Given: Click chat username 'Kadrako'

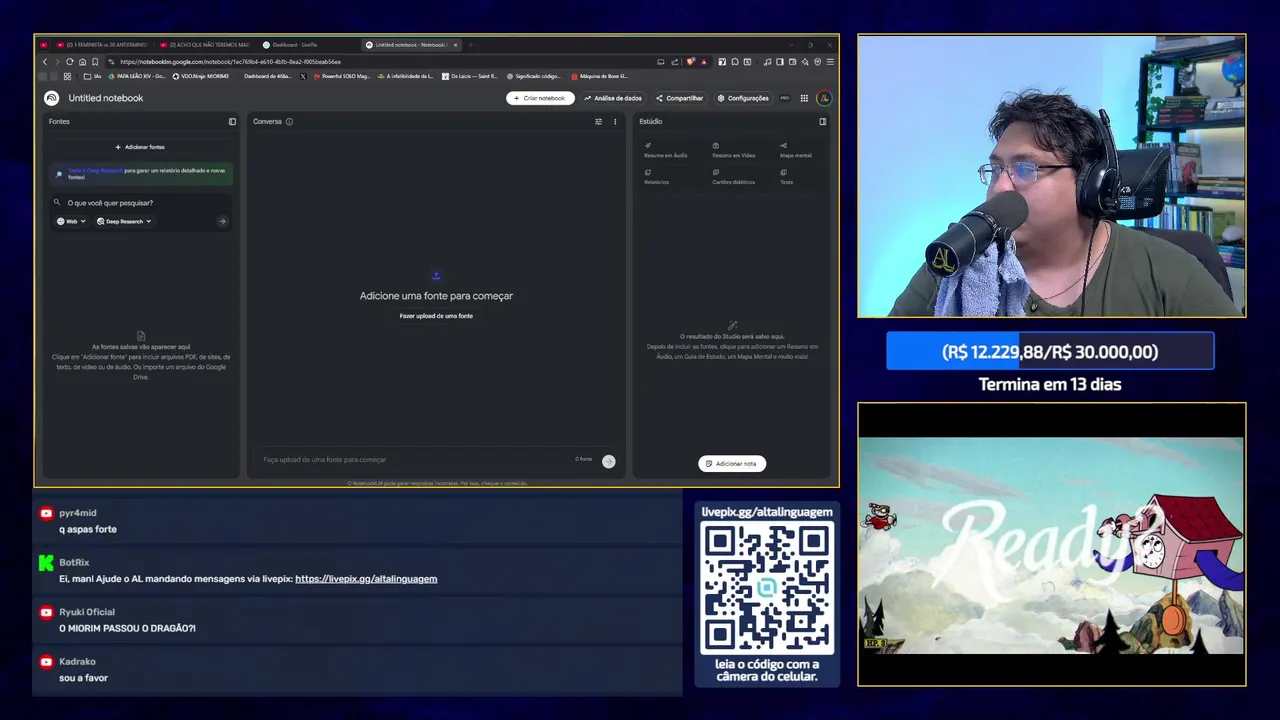Looking at the screenshot, I should [77, 662].
